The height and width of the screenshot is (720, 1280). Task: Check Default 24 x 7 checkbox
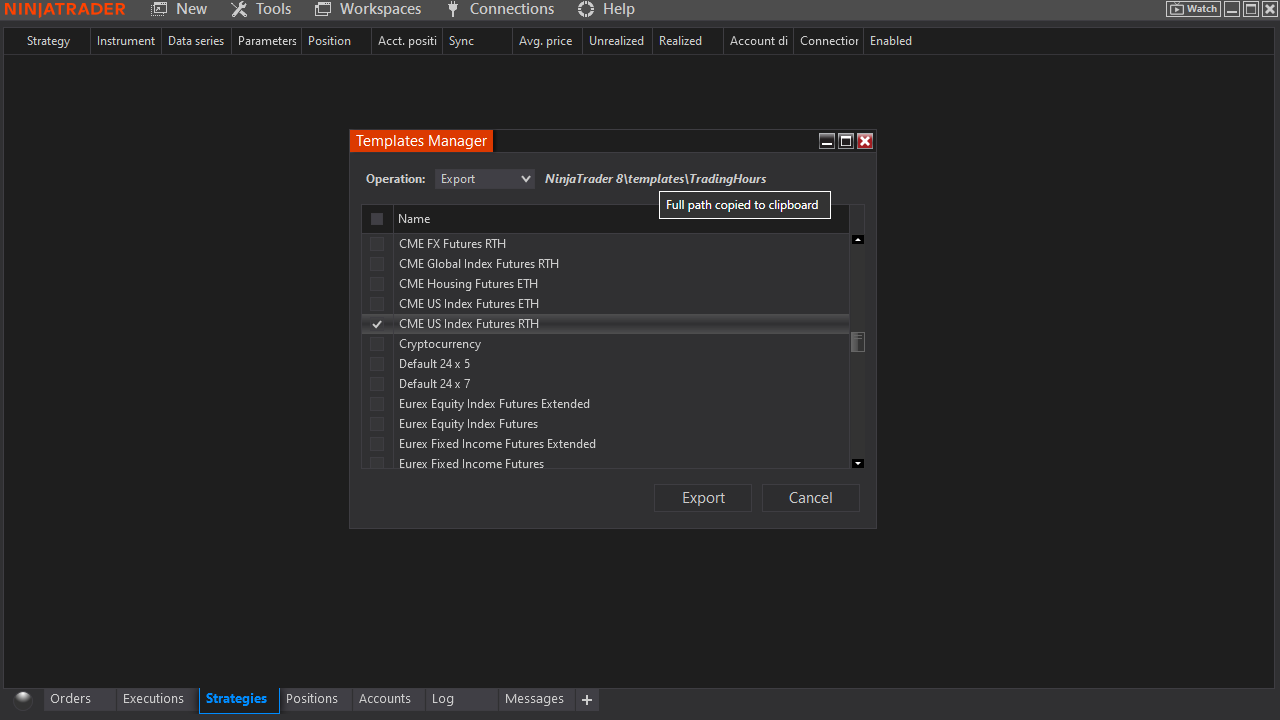377,384
